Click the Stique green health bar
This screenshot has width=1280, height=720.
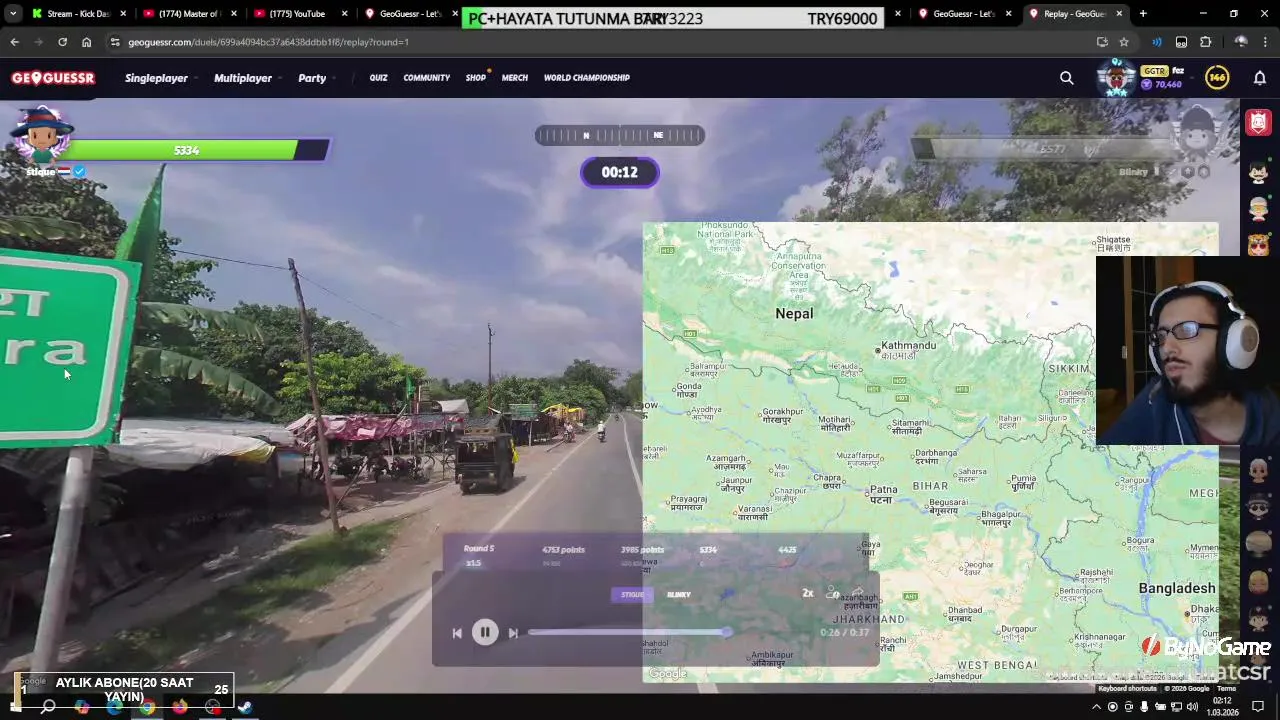coord(186,150)
